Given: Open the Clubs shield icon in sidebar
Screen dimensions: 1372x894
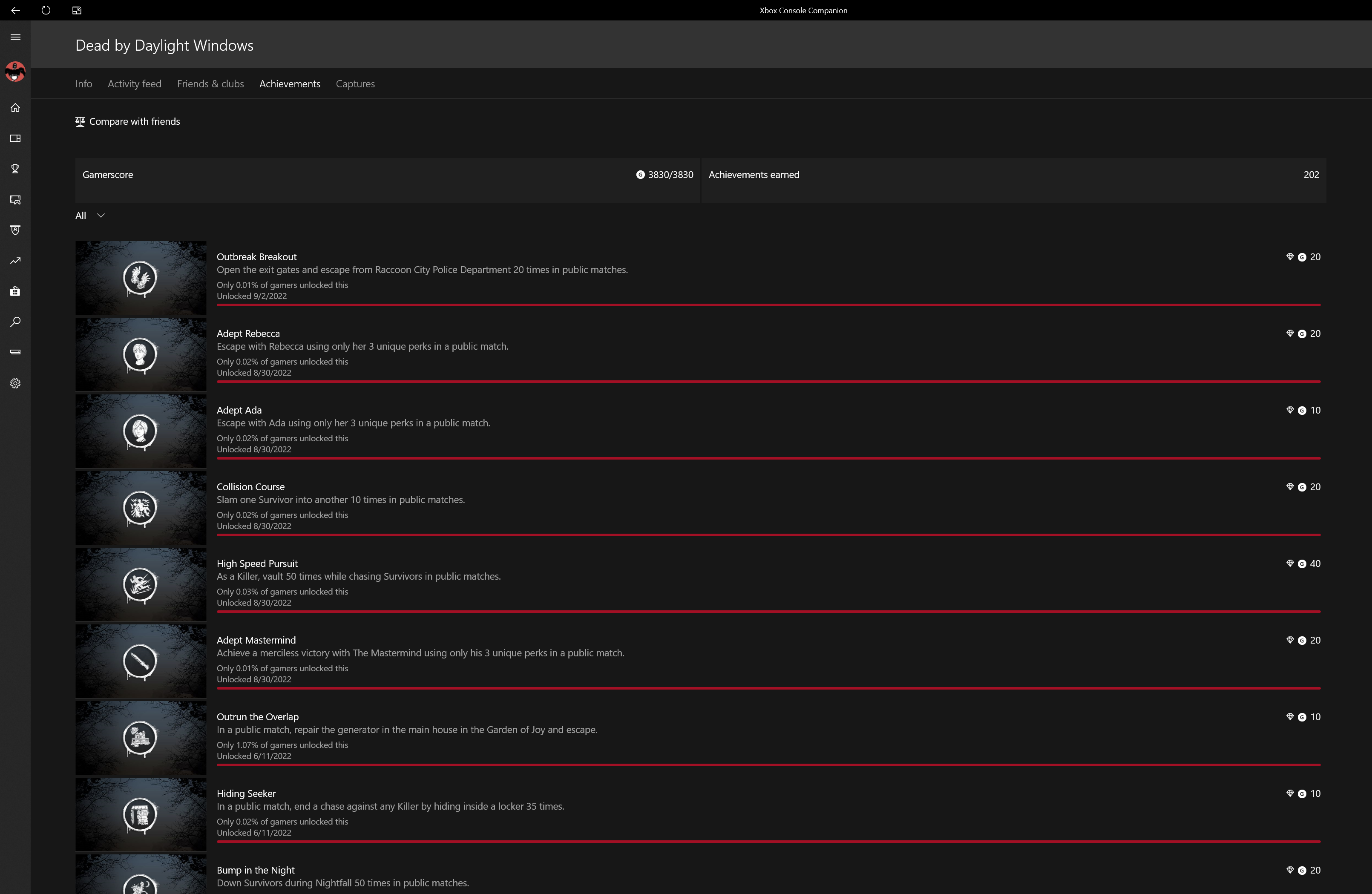Looking at the screenshot, I should point(16,230).
